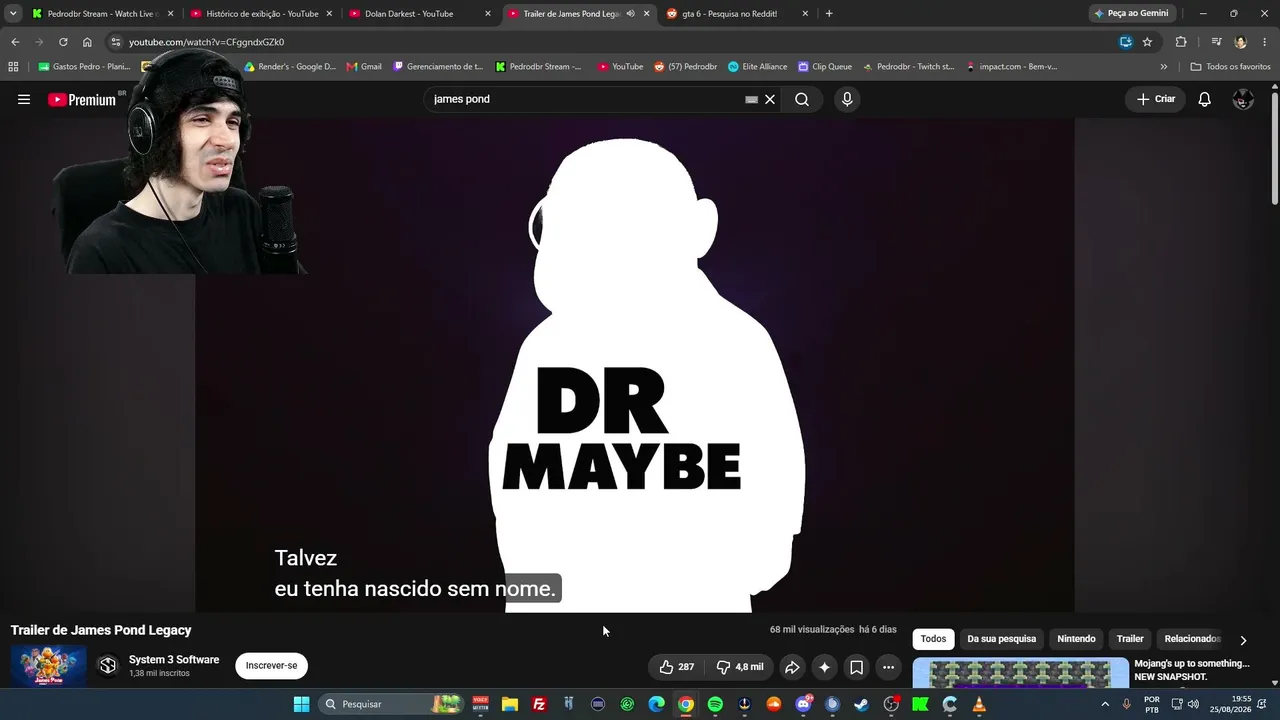Click the sparkle Ask button under the video
1280x720 pixels.
pyautogui.click(x=824, y=667)
